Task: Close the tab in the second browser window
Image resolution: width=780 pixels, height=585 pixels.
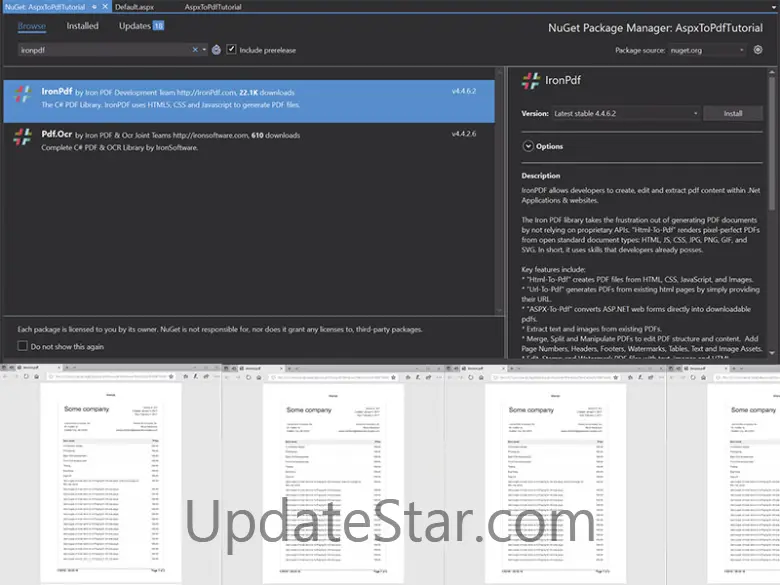Action: point(281,368)
